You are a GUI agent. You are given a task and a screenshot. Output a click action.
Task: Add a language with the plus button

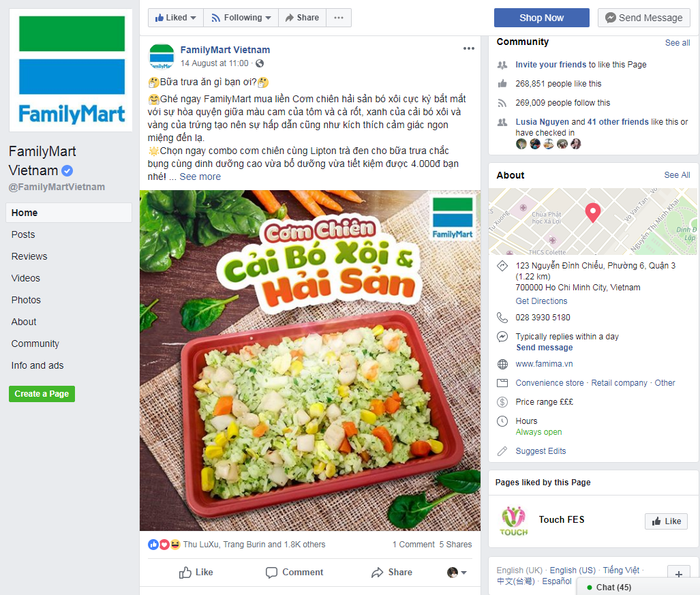click(x=679, y=574)
